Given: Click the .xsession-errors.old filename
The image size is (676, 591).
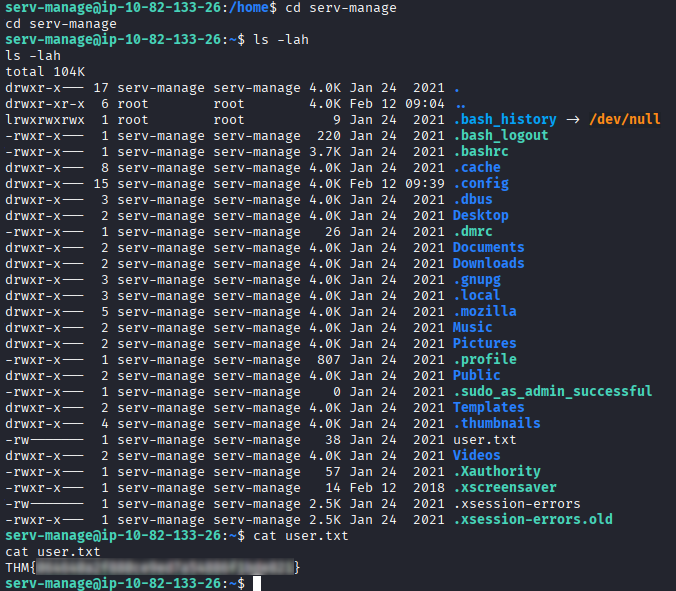Looking at the screenshot, I should click(532, 519).
